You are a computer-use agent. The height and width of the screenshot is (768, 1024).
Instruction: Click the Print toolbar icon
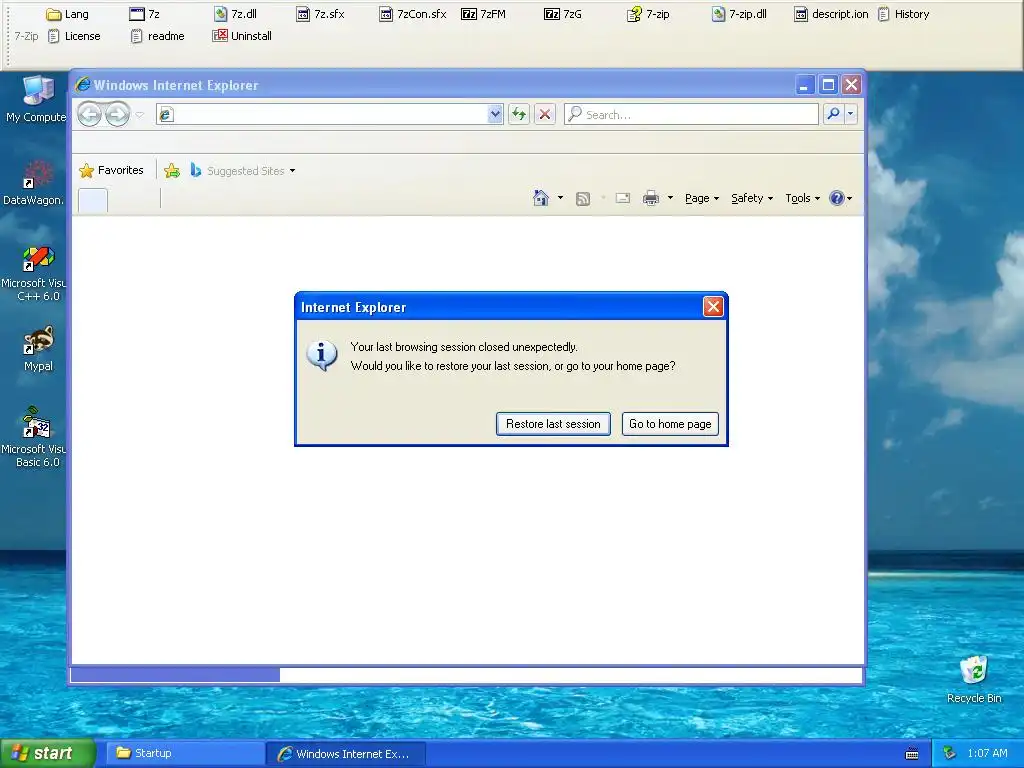[650, 198]
